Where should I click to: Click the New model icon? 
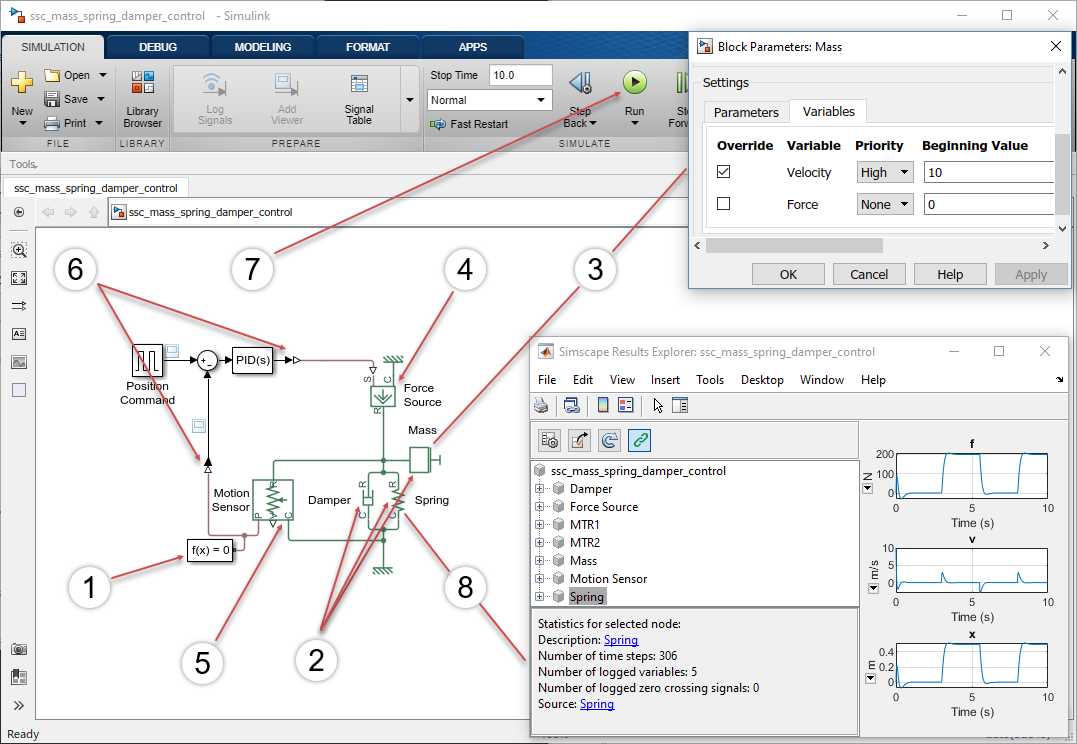point(22,83)
